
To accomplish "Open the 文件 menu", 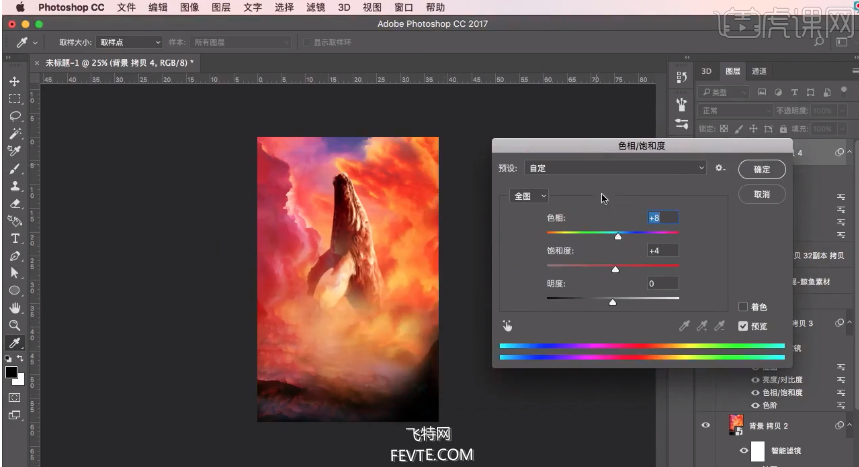I will point(126,7).
